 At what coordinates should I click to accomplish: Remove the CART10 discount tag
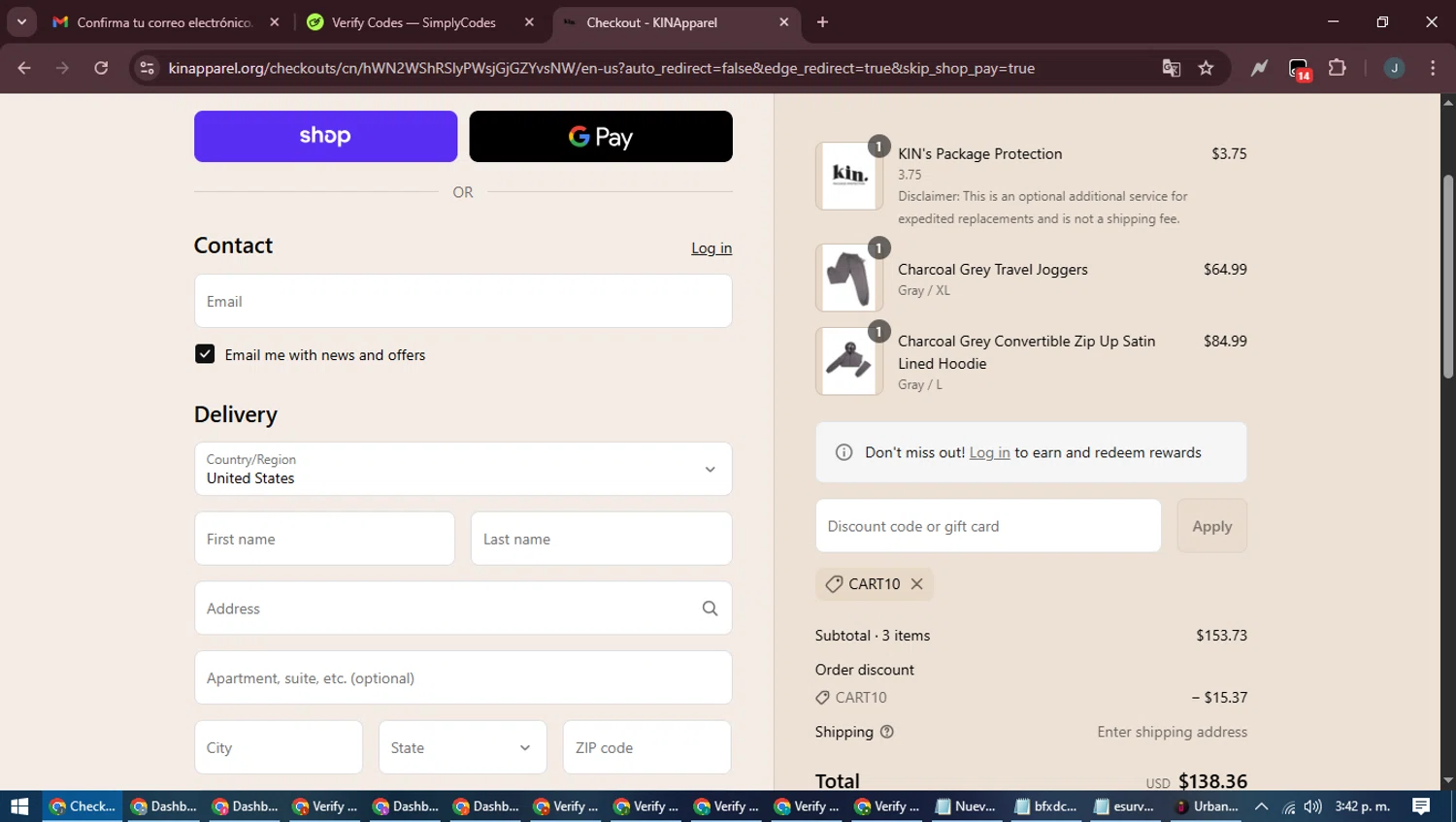tap(916, 584)
